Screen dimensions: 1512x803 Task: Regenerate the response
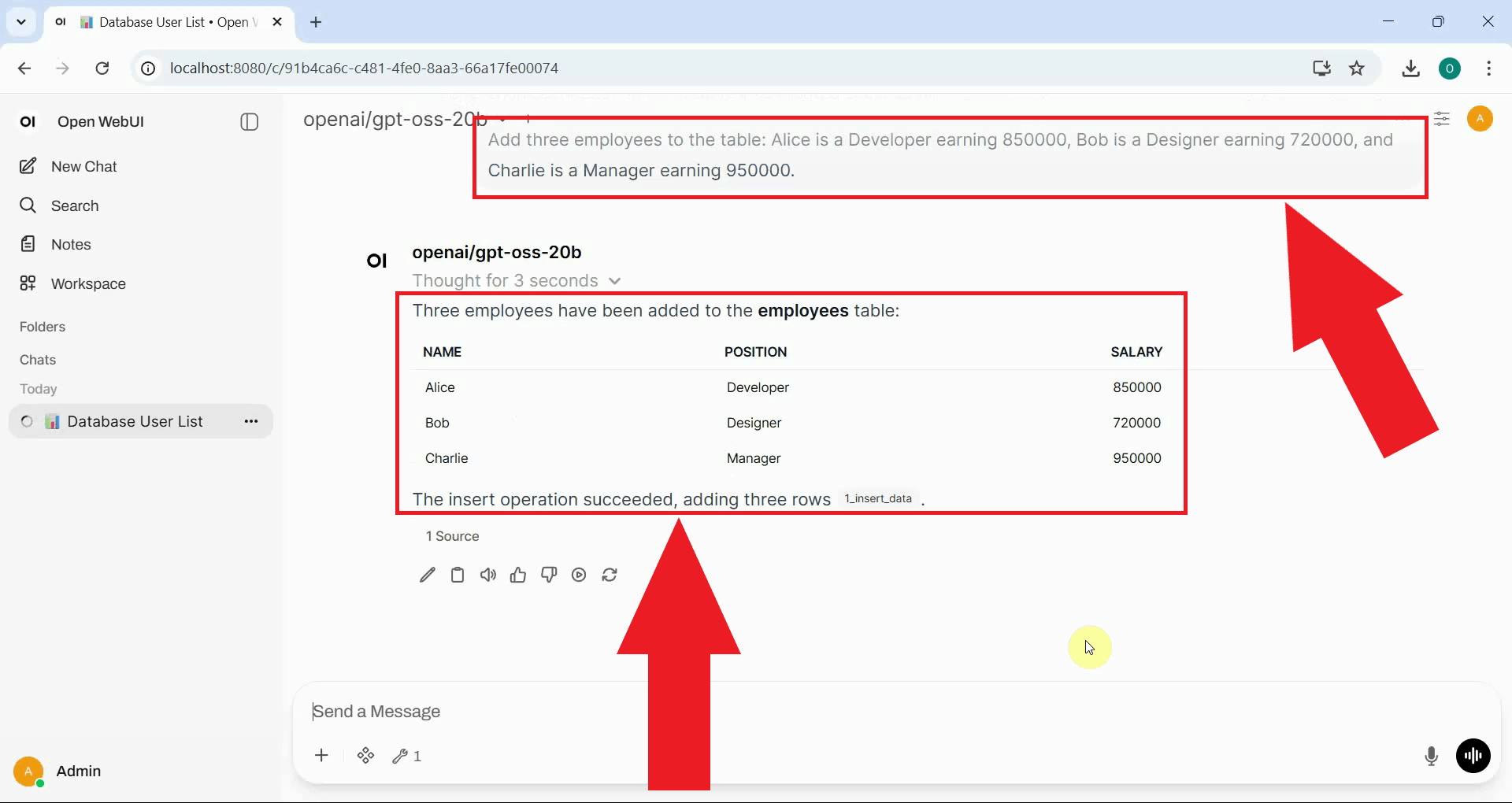[610, 575]
